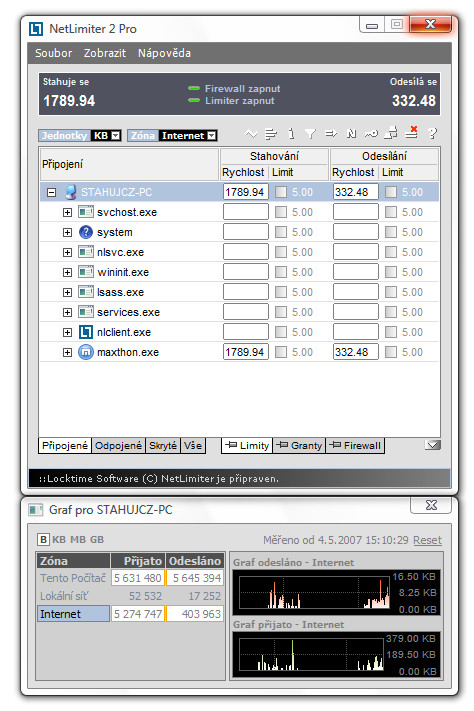Enable upload limit for STAHUJCZ-PC
Image resolution: width=474 pixels, height=711 pixels.
391,192
